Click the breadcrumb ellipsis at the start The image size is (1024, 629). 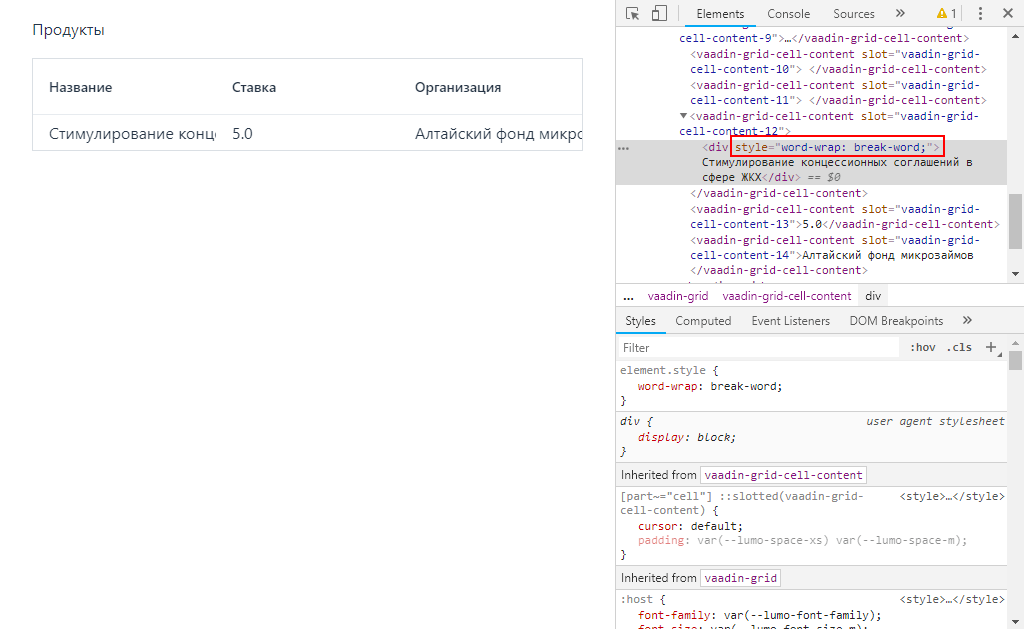point(628,296)
